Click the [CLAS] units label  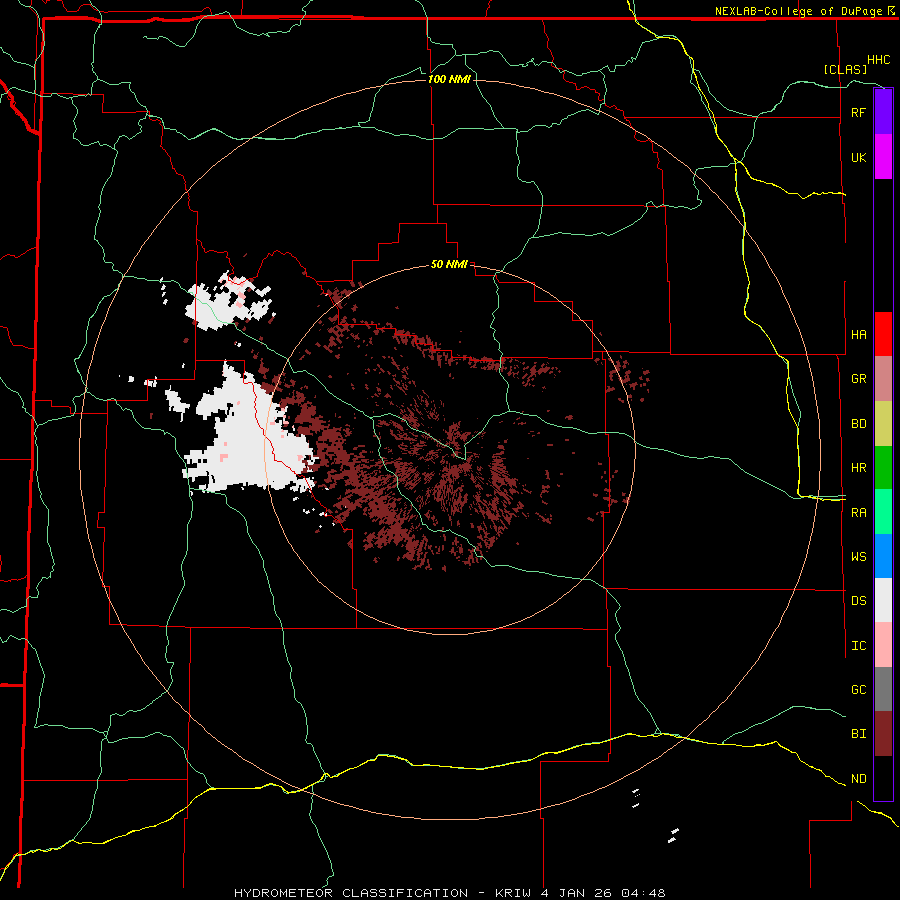[x=845, y=70]
